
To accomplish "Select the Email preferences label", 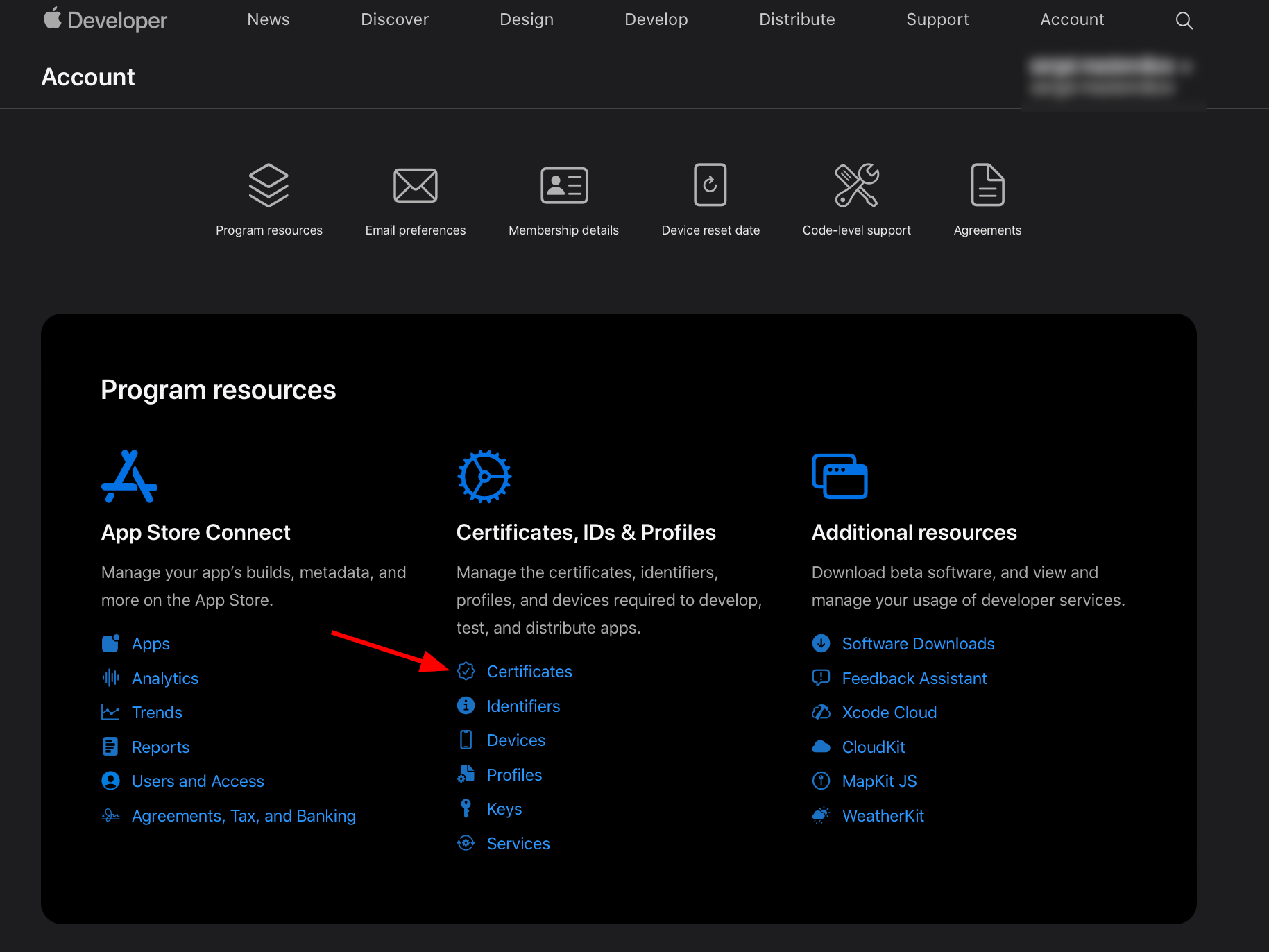I will (416, 230).
